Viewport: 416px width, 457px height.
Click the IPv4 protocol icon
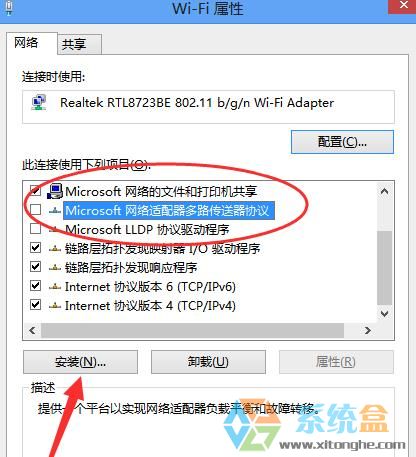coord(55,305)
